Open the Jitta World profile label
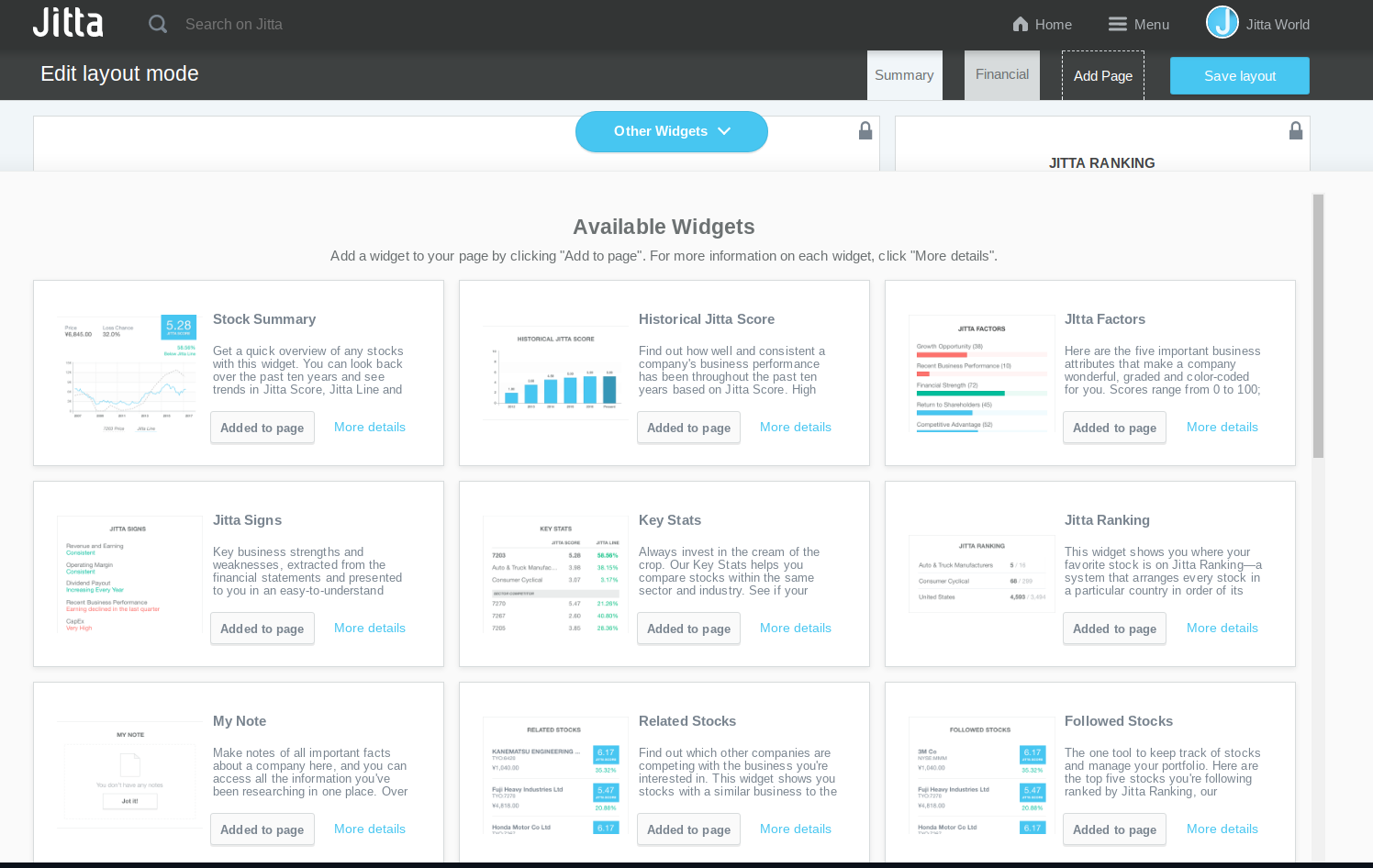1373x868 pixels. coord(1278,25)
